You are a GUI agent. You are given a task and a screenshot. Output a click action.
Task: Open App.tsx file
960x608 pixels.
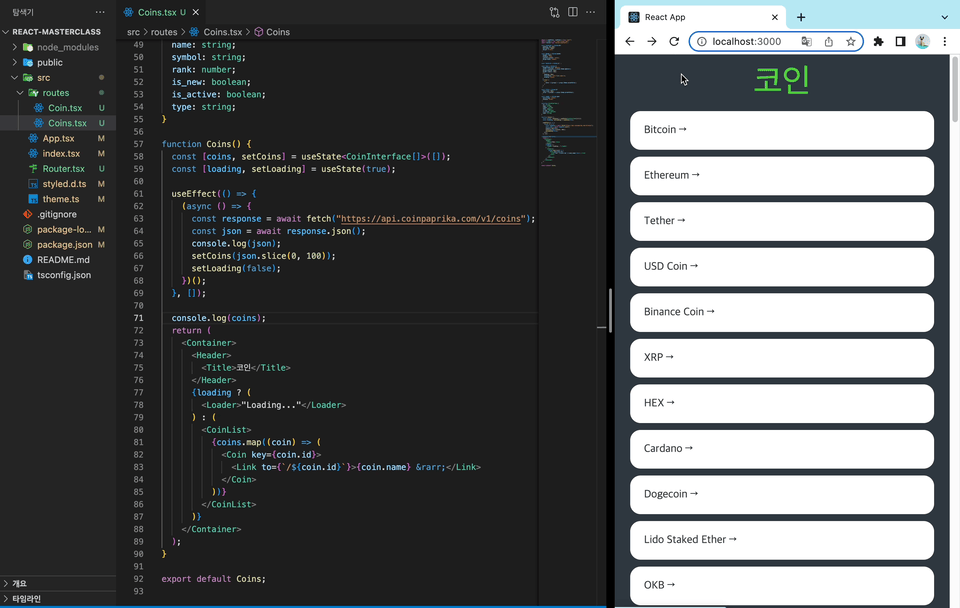click(x=58, y=138)
